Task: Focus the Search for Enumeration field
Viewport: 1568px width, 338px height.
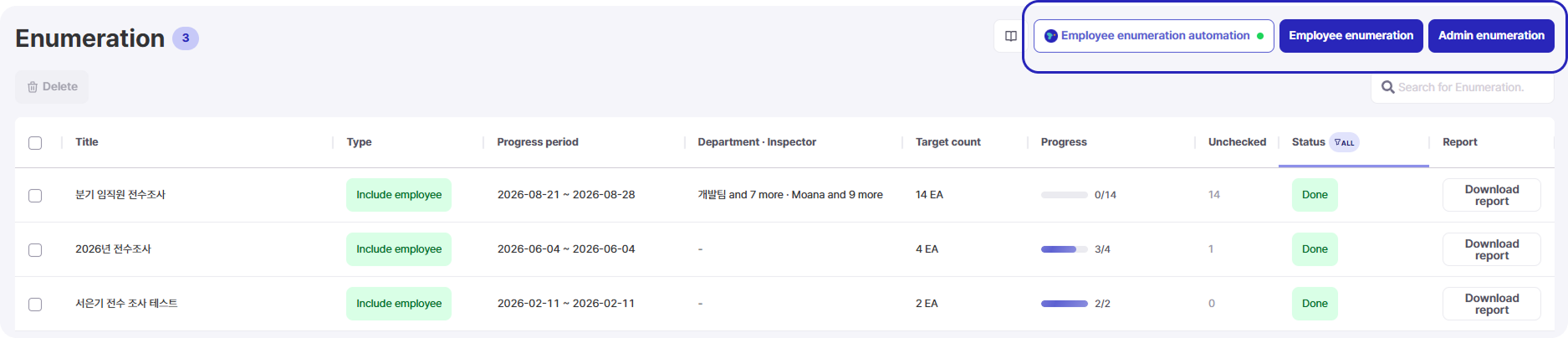Action: coord(1463,87)
